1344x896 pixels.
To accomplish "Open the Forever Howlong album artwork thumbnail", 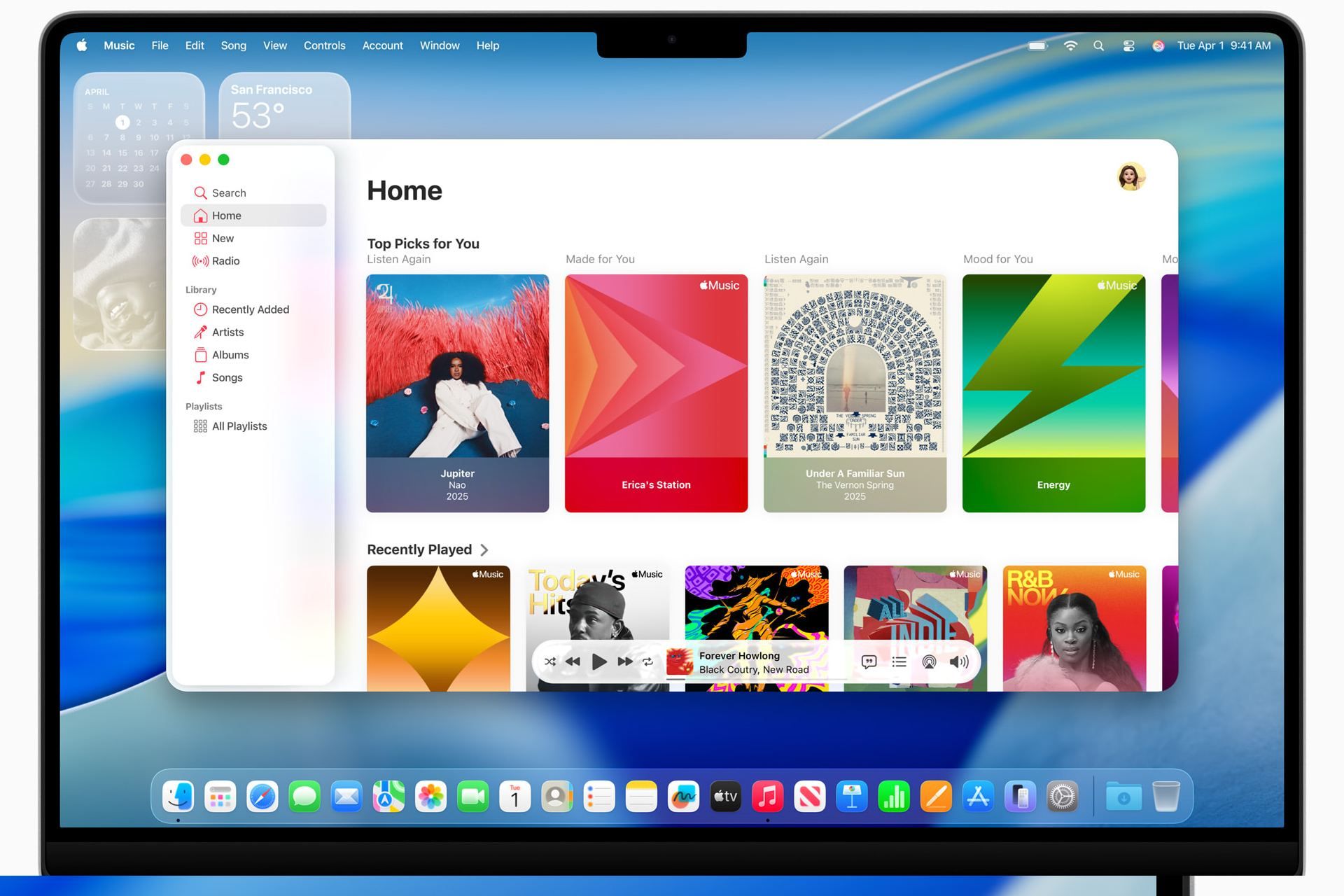I will click(x=679, y=661).
